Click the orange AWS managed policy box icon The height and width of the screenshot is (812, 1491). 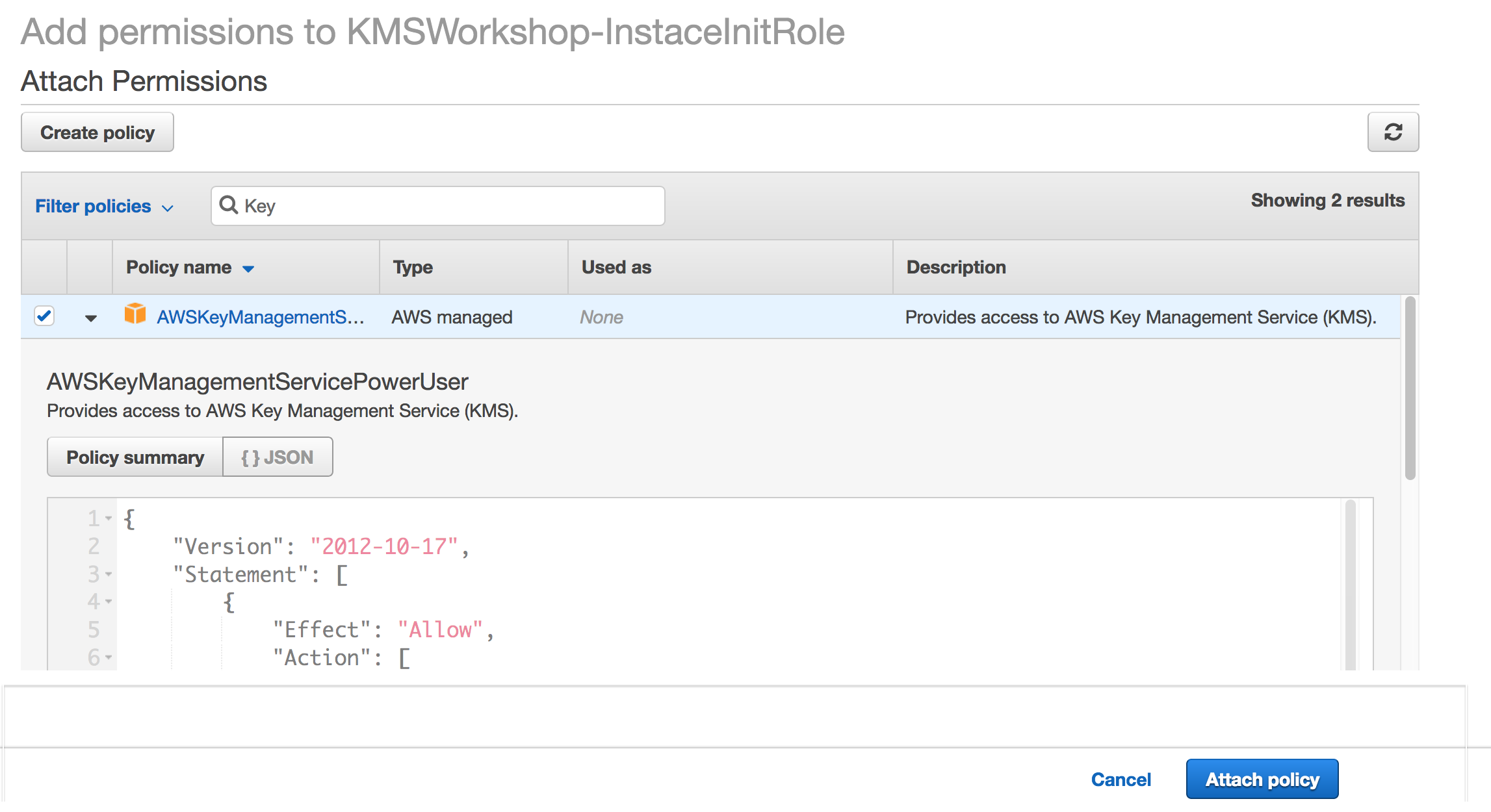coord(135,314)
